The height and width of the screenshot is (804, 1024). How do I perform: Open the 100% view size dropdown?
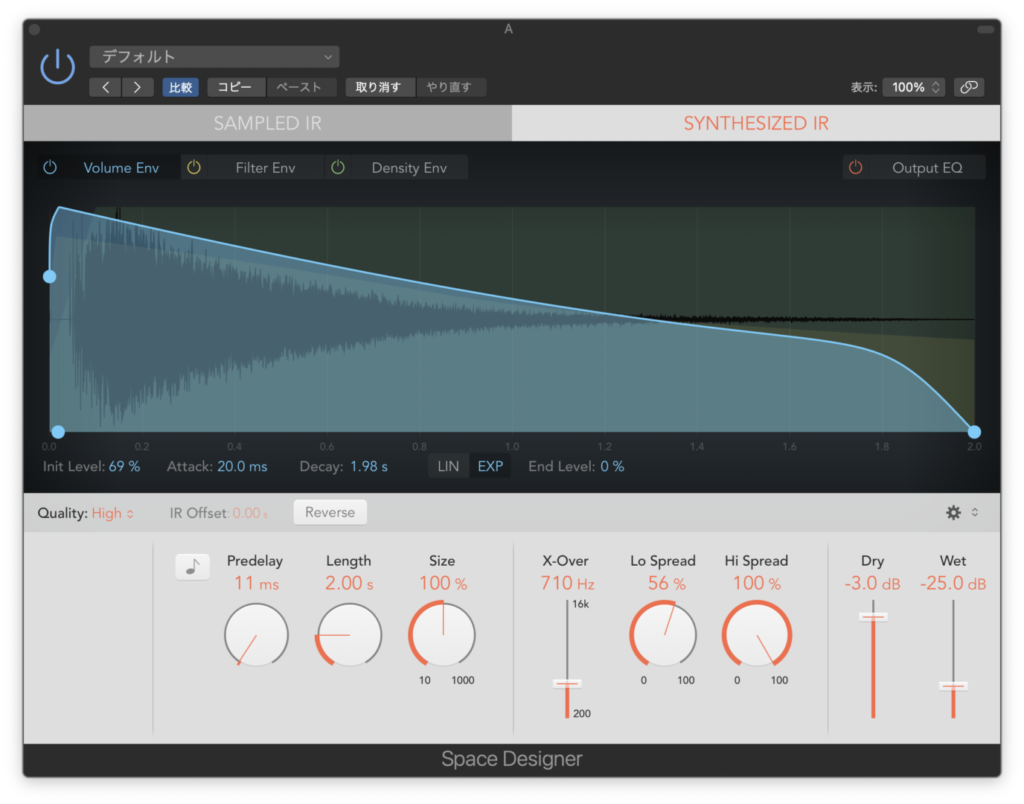coord(915,87)
